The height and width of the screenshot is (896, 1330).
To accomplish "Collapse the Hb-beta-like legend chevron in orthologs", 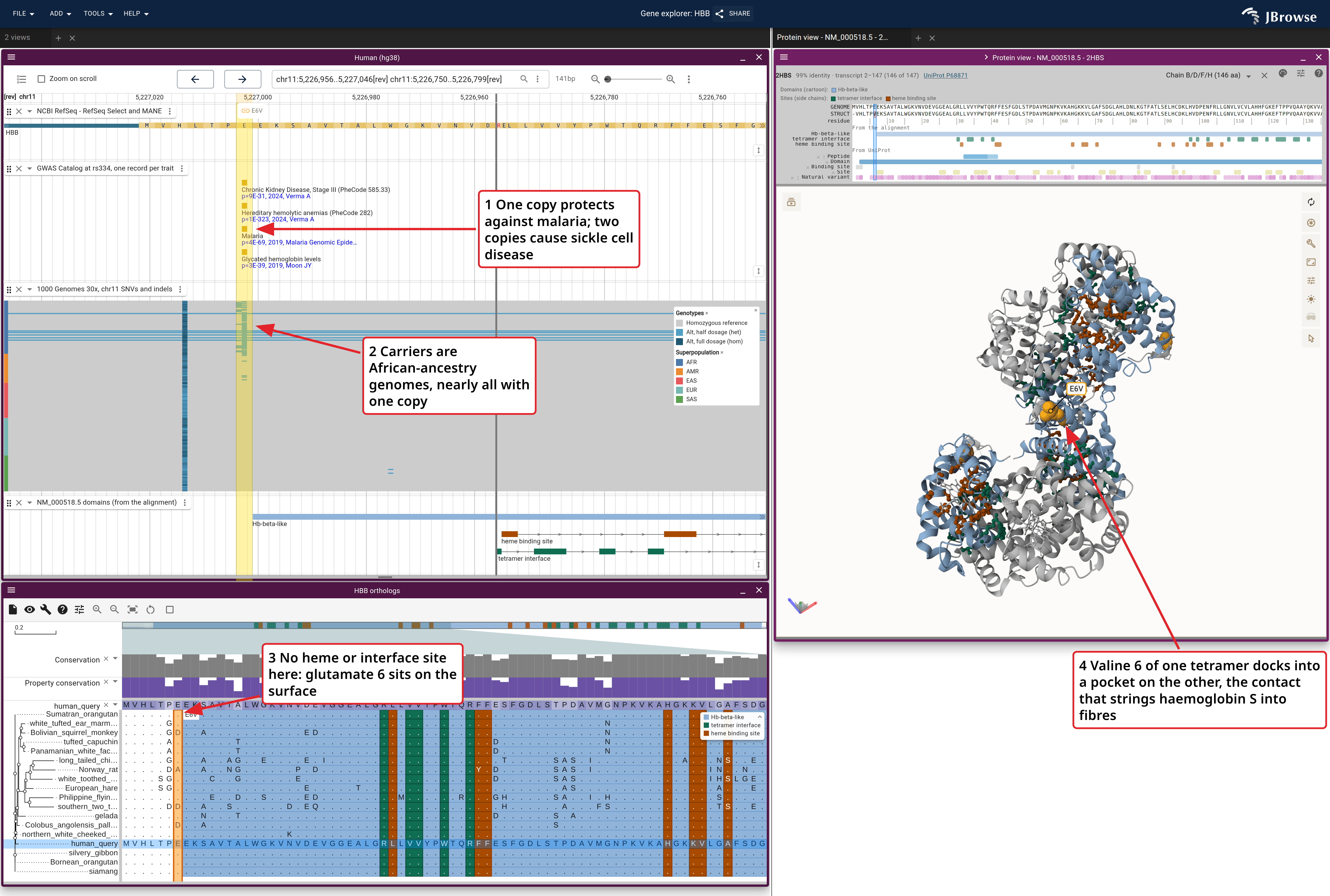I will point(760,717).
